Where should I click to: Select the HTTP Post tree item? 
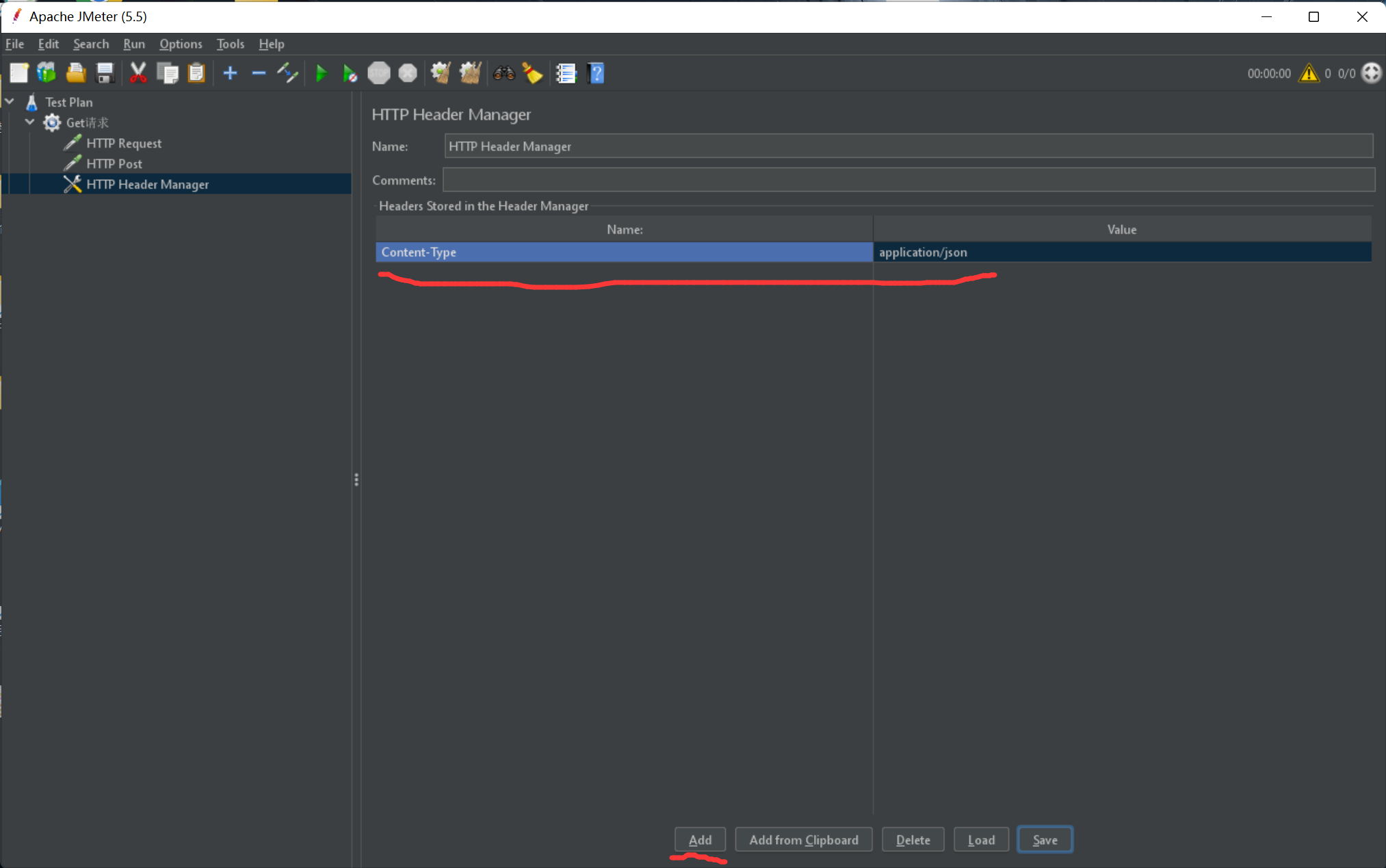click(113, 163)
